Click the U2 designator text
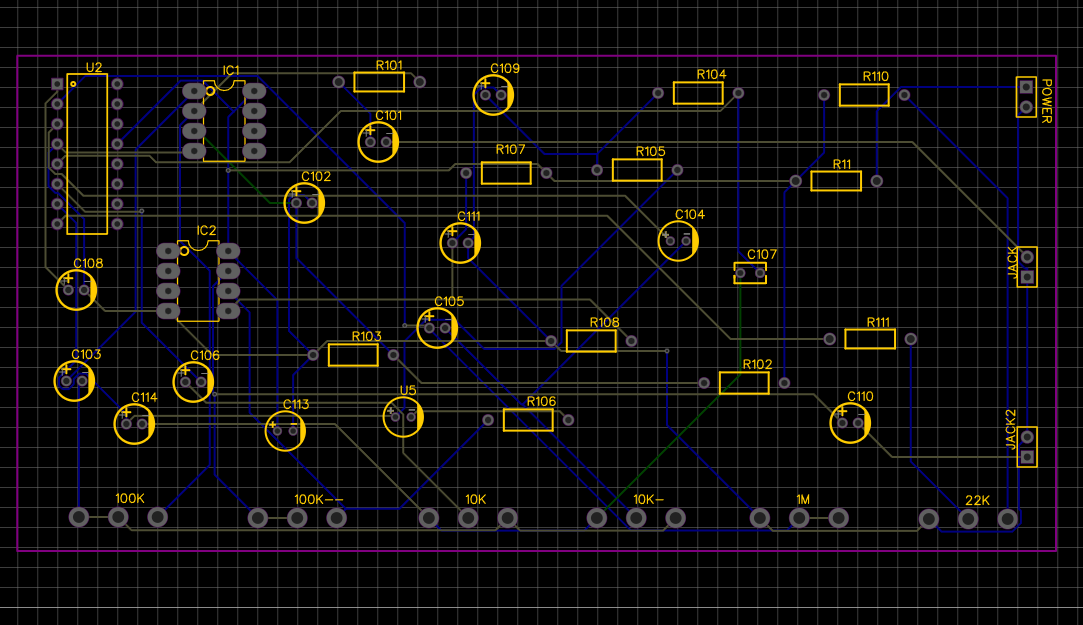Image resolution: width=1083 pixels, height=625 pixels. click(94, 67)
